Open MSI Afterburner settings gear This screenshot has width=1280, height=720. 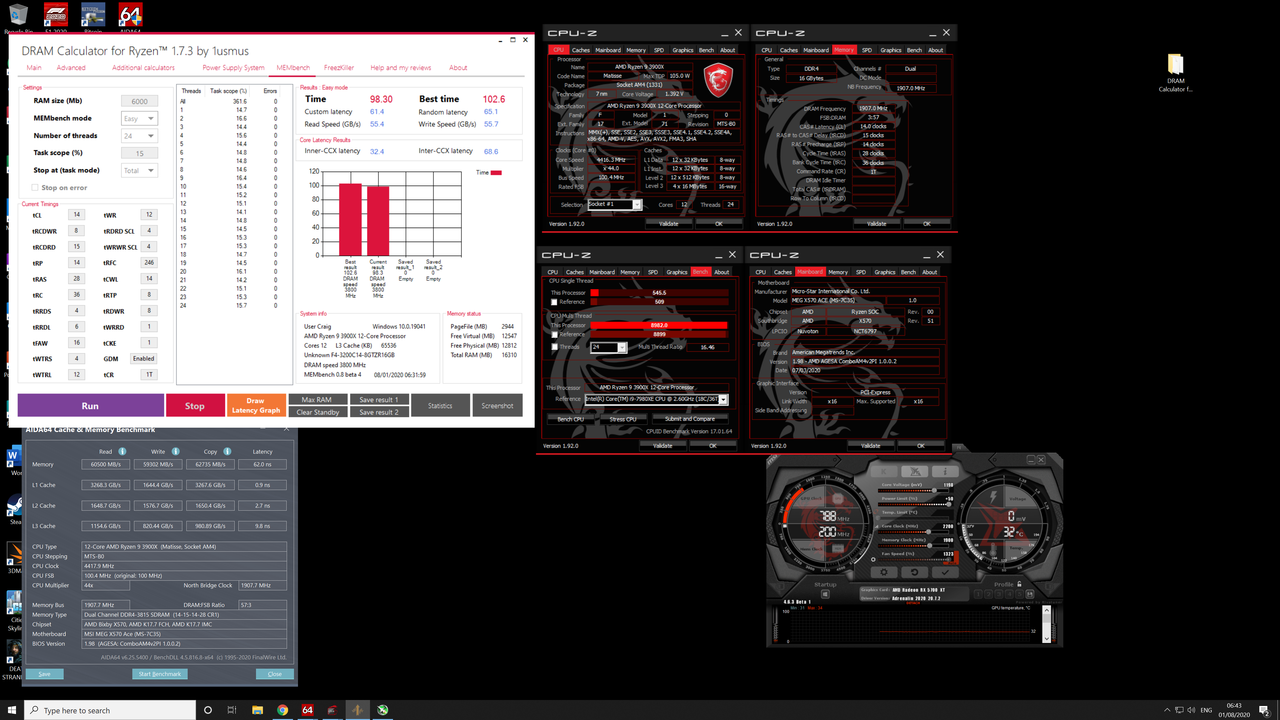click(x=884, y=572)
